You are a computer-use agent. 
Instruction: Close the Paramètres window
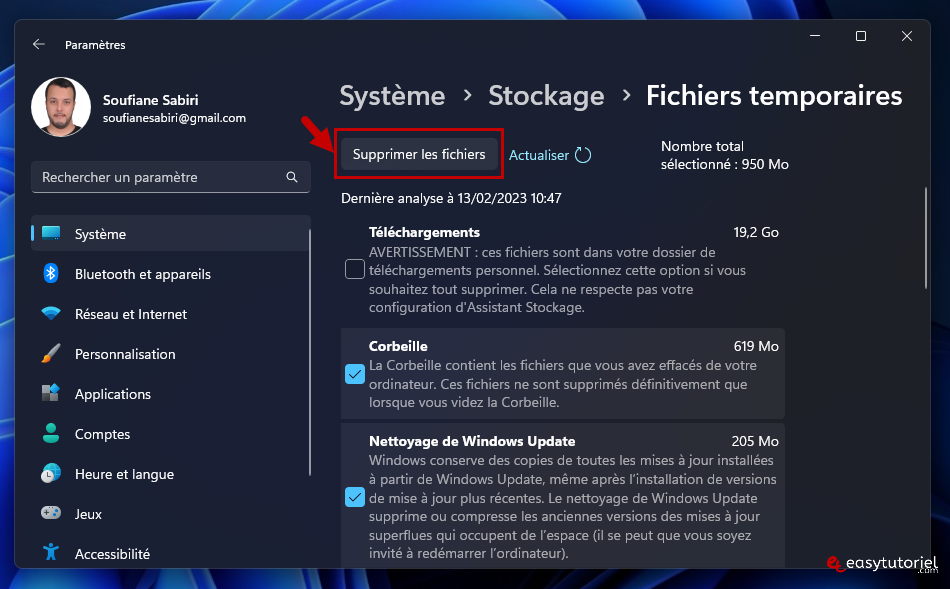coord(906,36)
